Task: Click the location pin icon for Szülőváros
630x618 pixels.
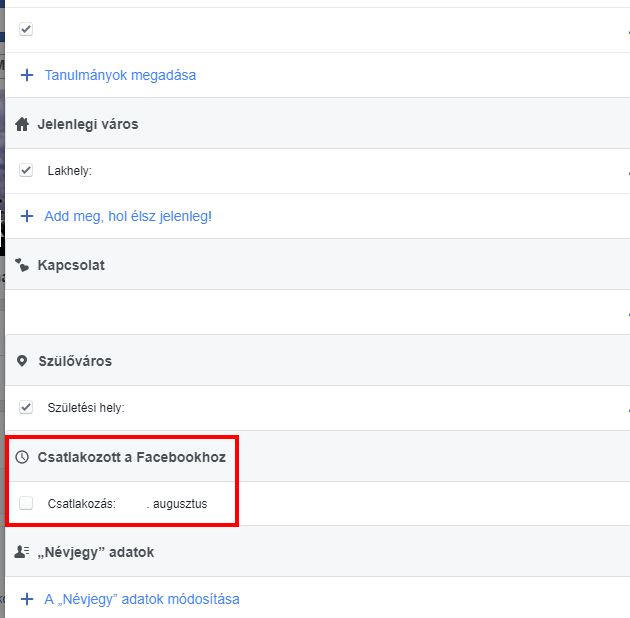Action: [22, 360]
